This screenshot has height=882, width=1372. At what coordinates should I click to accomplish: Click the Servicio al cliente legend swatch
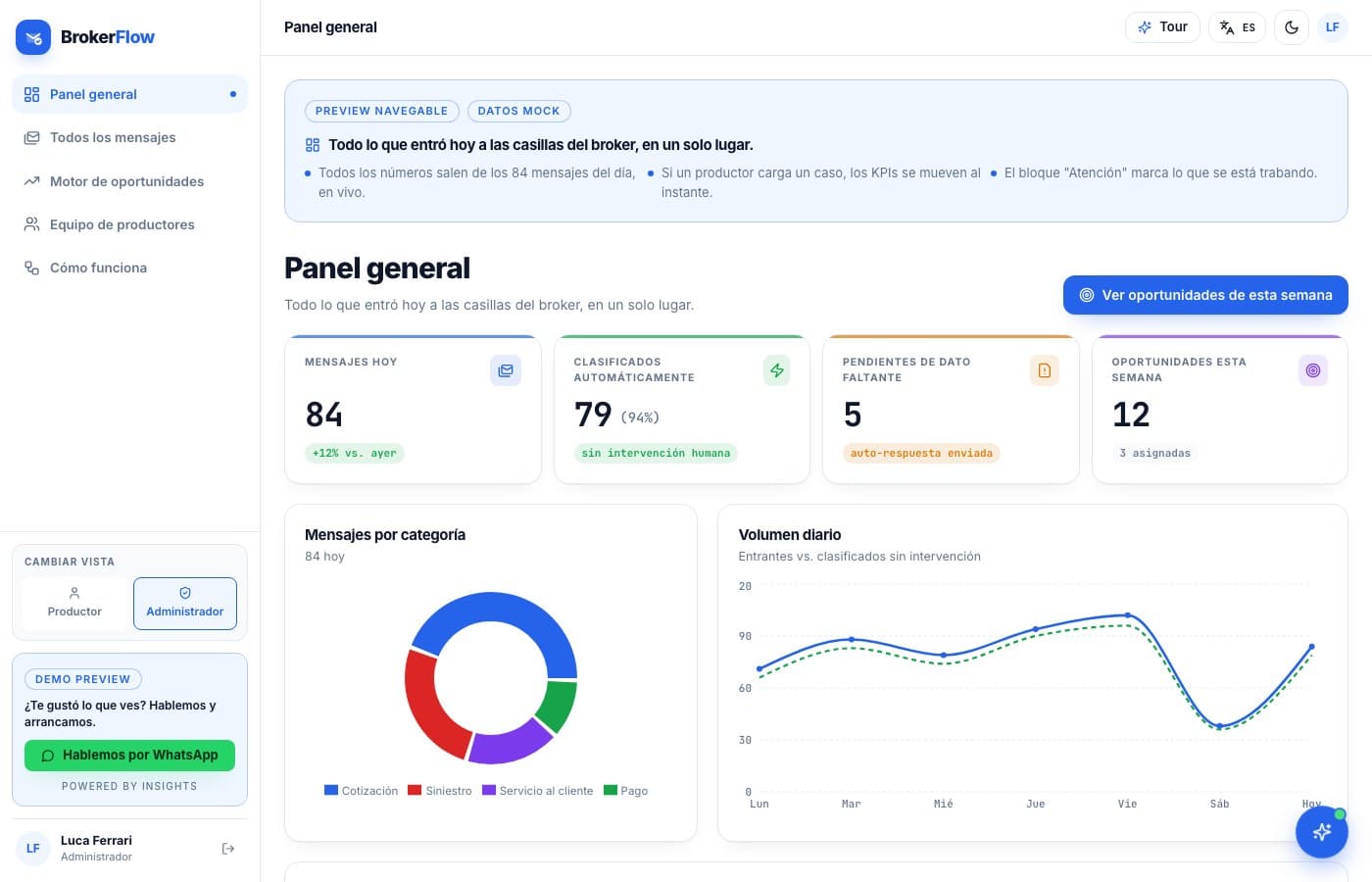pyautogui.click(x=489, y=790)
